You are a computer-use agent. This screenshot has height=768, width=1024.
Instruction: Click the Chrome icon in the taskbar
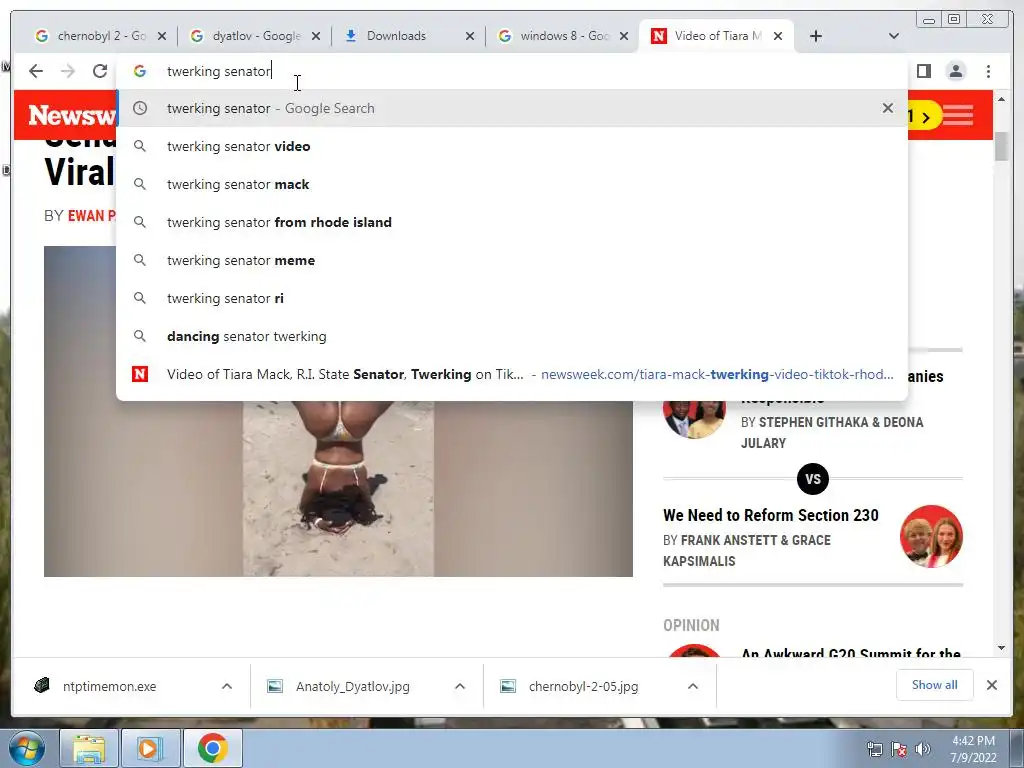[x=212, y=748]
